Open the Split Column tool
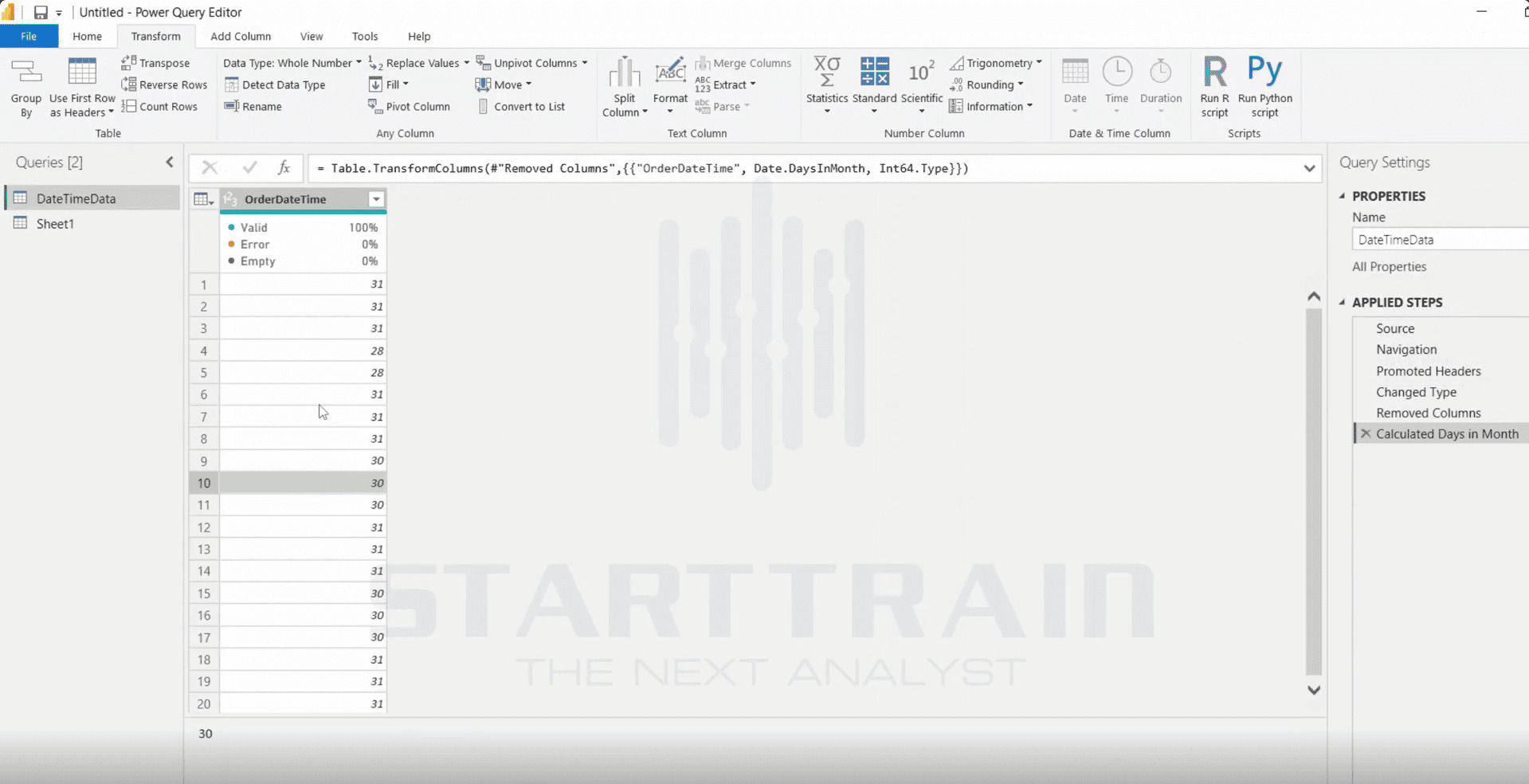This screenshot has width=1529, height=784. click(x=625, y=87)
